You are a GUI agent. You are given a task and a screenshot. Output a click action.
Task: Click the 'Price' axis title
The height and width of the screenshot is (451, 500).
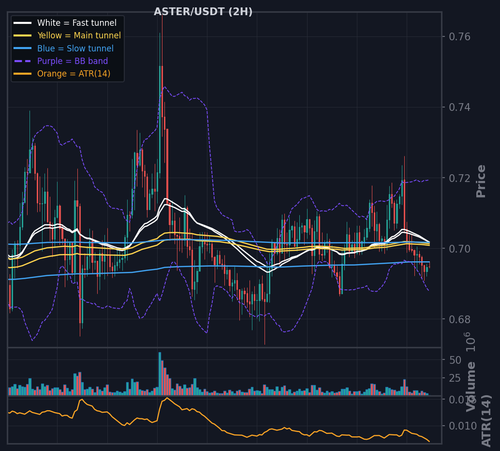pyautogui.click(x=480, y=181)
